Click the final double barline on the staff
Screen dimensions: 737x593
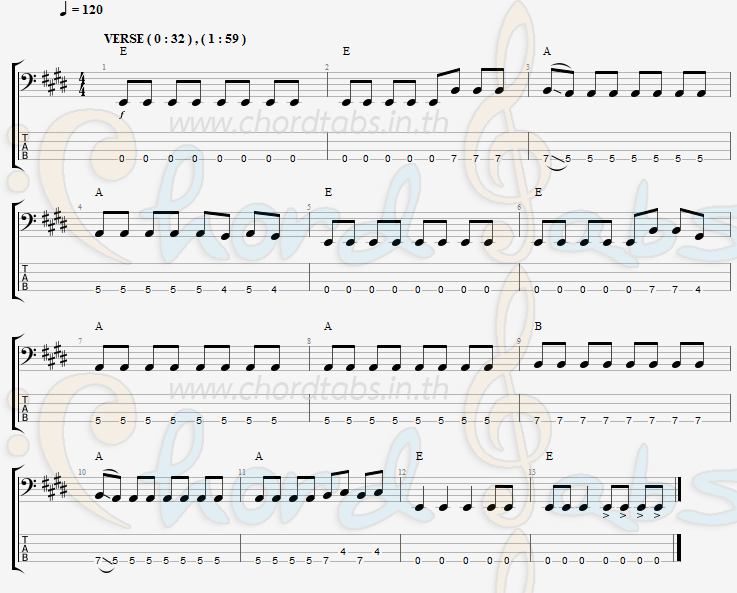678,491
